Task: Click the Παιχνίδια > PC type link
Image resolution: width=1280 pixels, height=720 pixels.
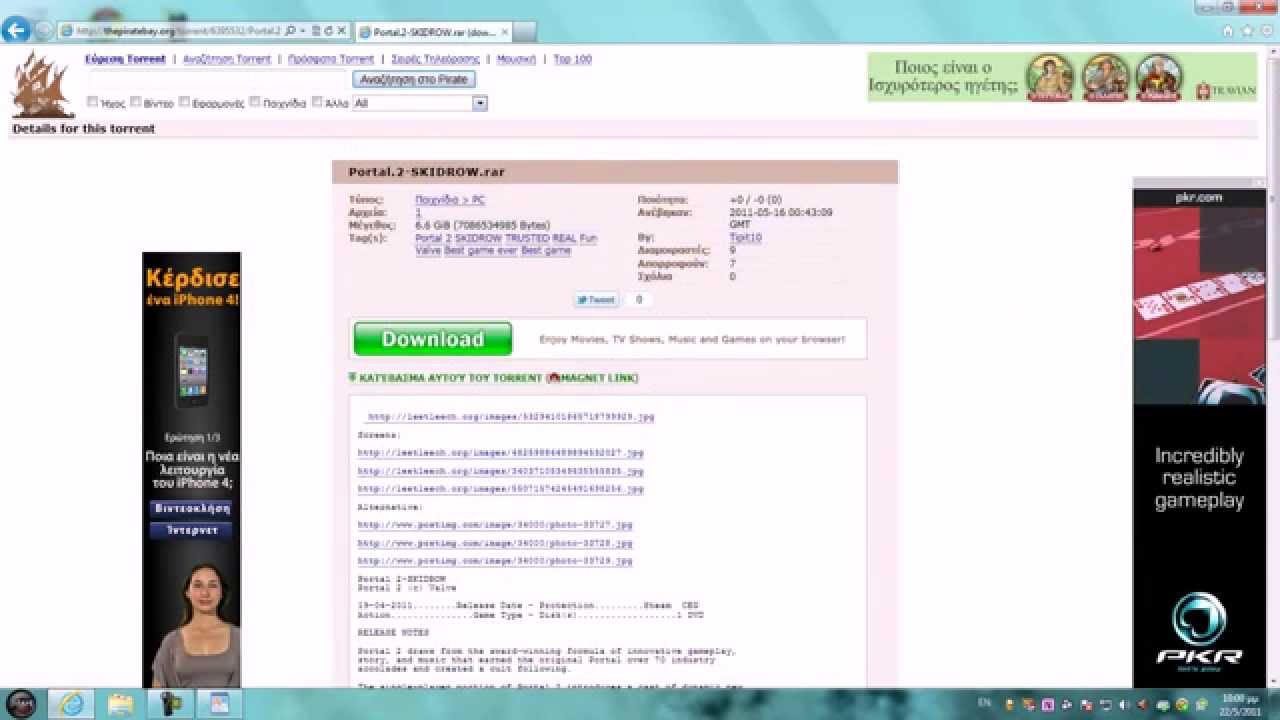Action: pyautogui.click(x=449, y=200)
